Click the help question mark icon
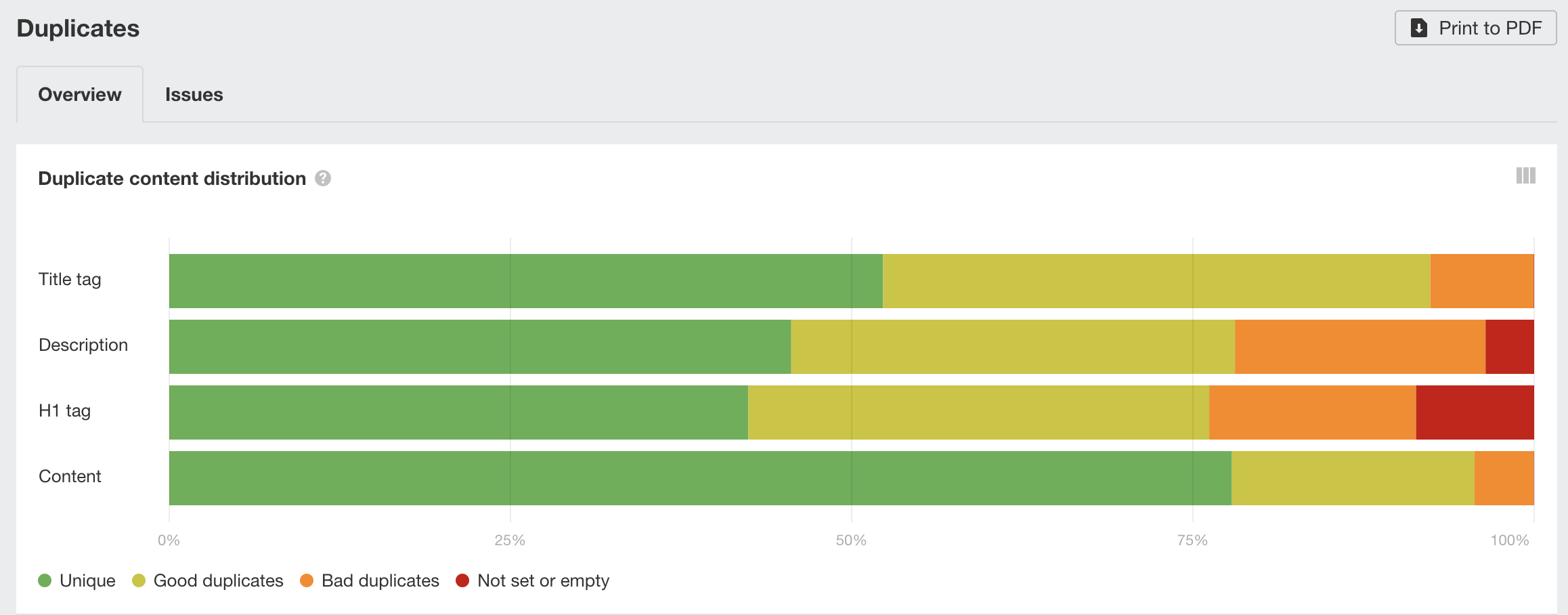This screenshot has width=1568, height=615. tap(323, 178)
